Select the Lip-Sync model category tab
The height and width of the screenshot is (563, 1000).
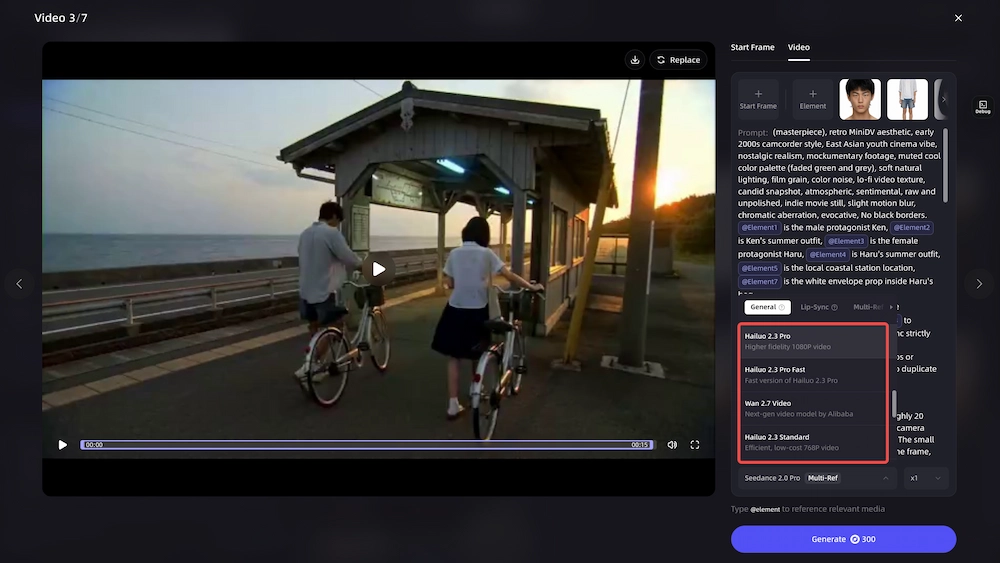pyautogui.click(x=818, y=307)
